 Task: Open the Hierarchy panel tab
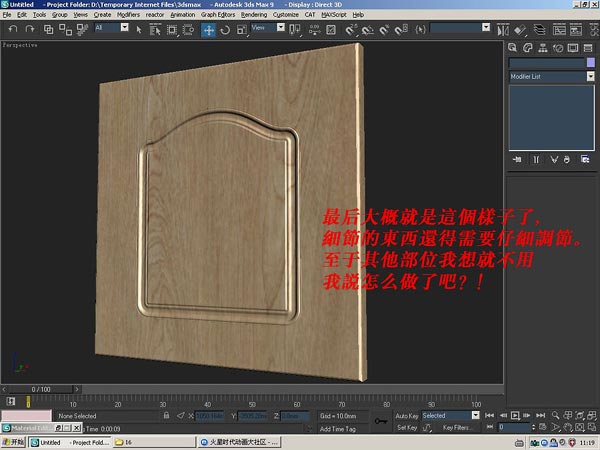(540, 47)
